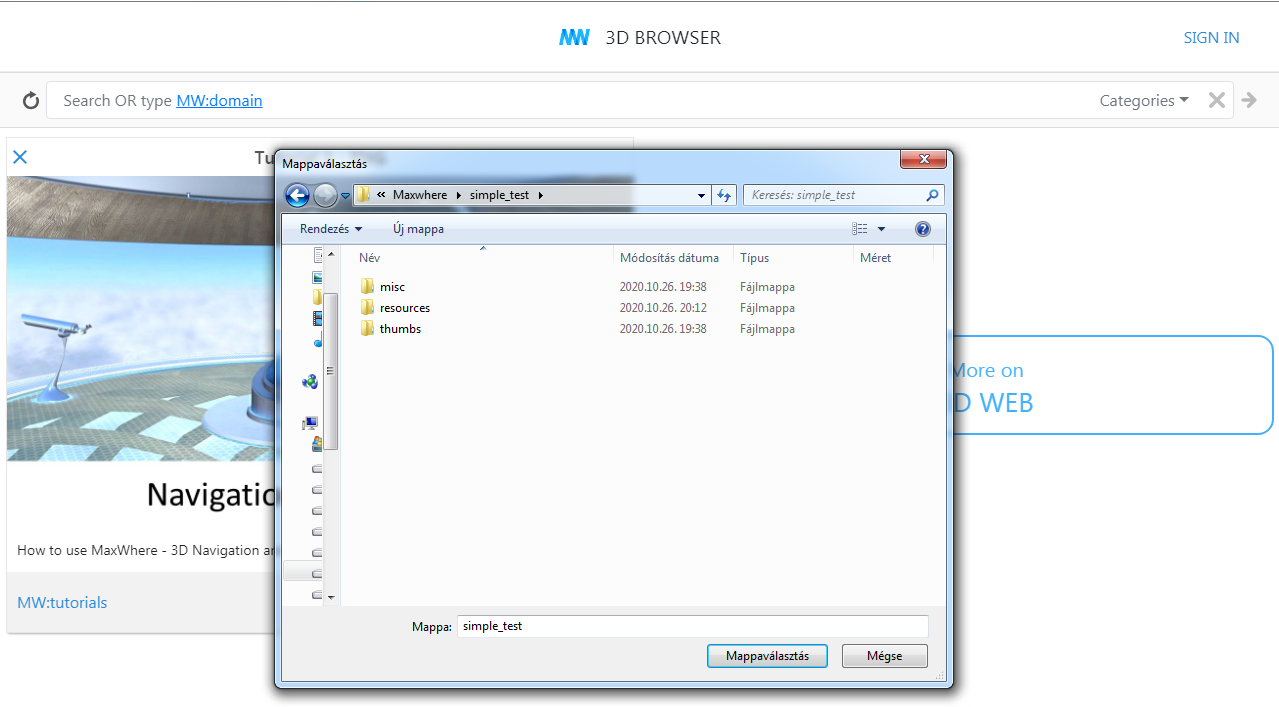Click the forward arrow button in the dialog

325,195
